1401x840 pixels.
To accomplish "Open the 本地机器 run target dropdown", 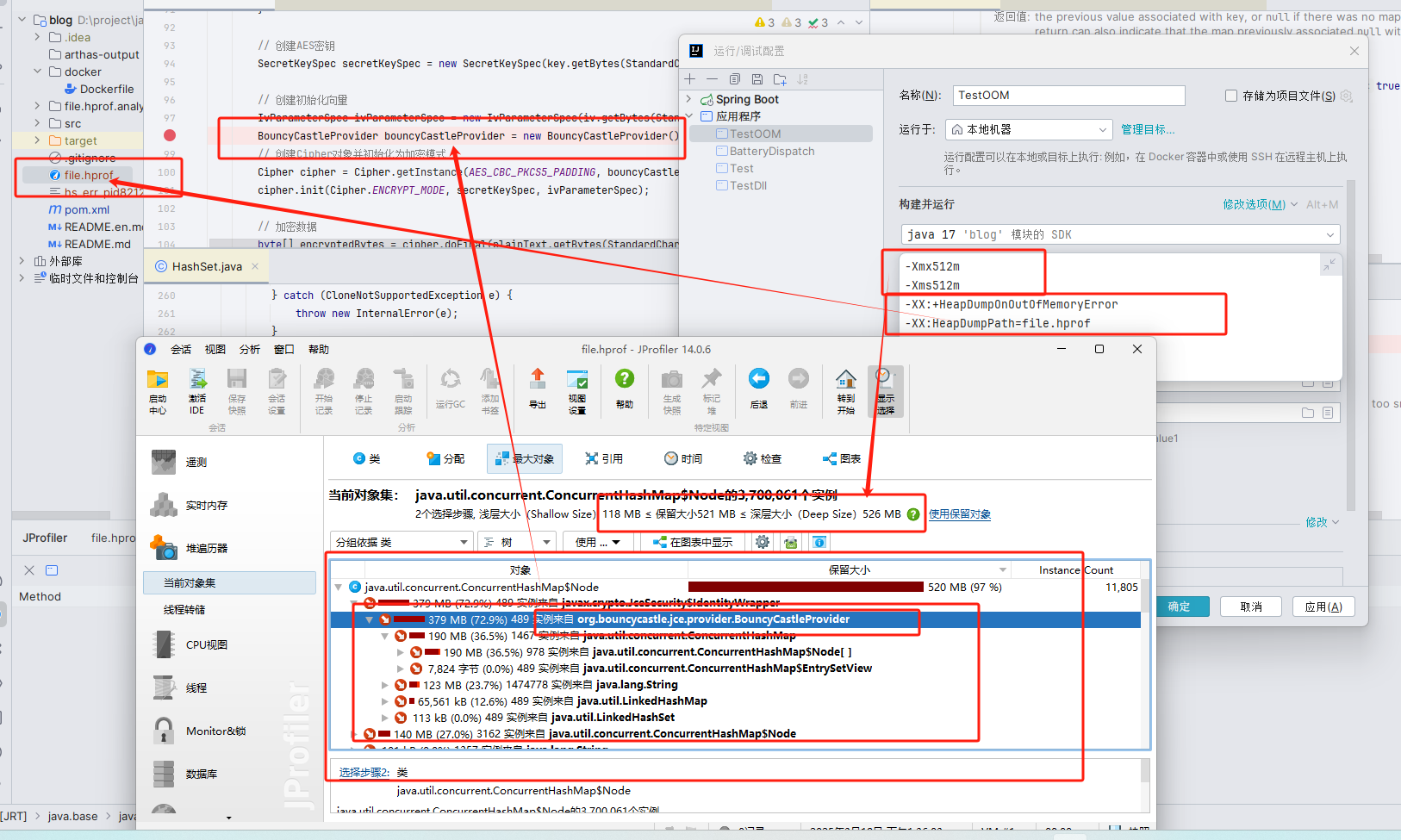I will (x=1029, y=129).
